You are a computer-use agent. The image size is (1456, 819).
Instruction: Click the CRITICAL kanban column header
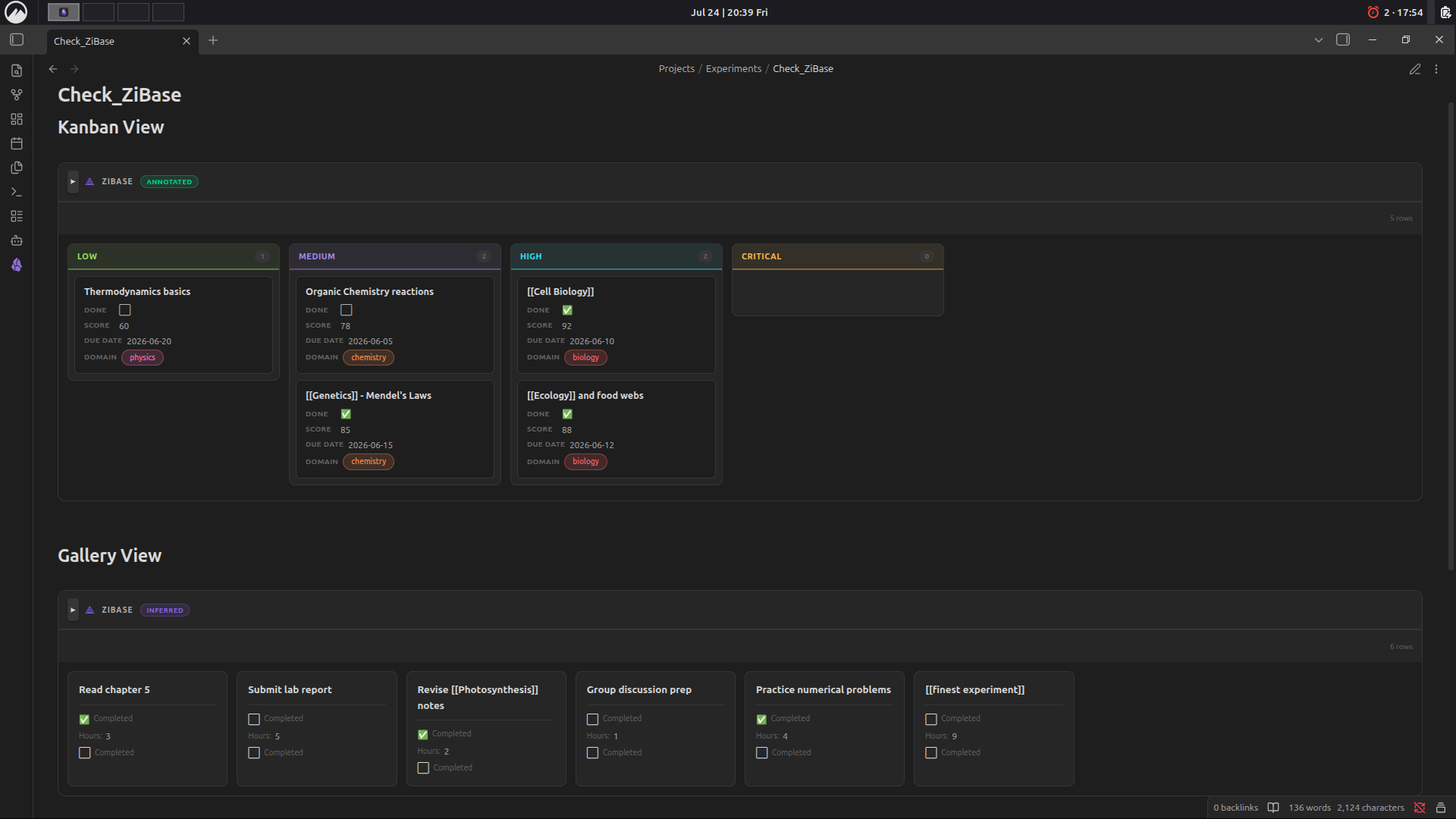point(837,256)
